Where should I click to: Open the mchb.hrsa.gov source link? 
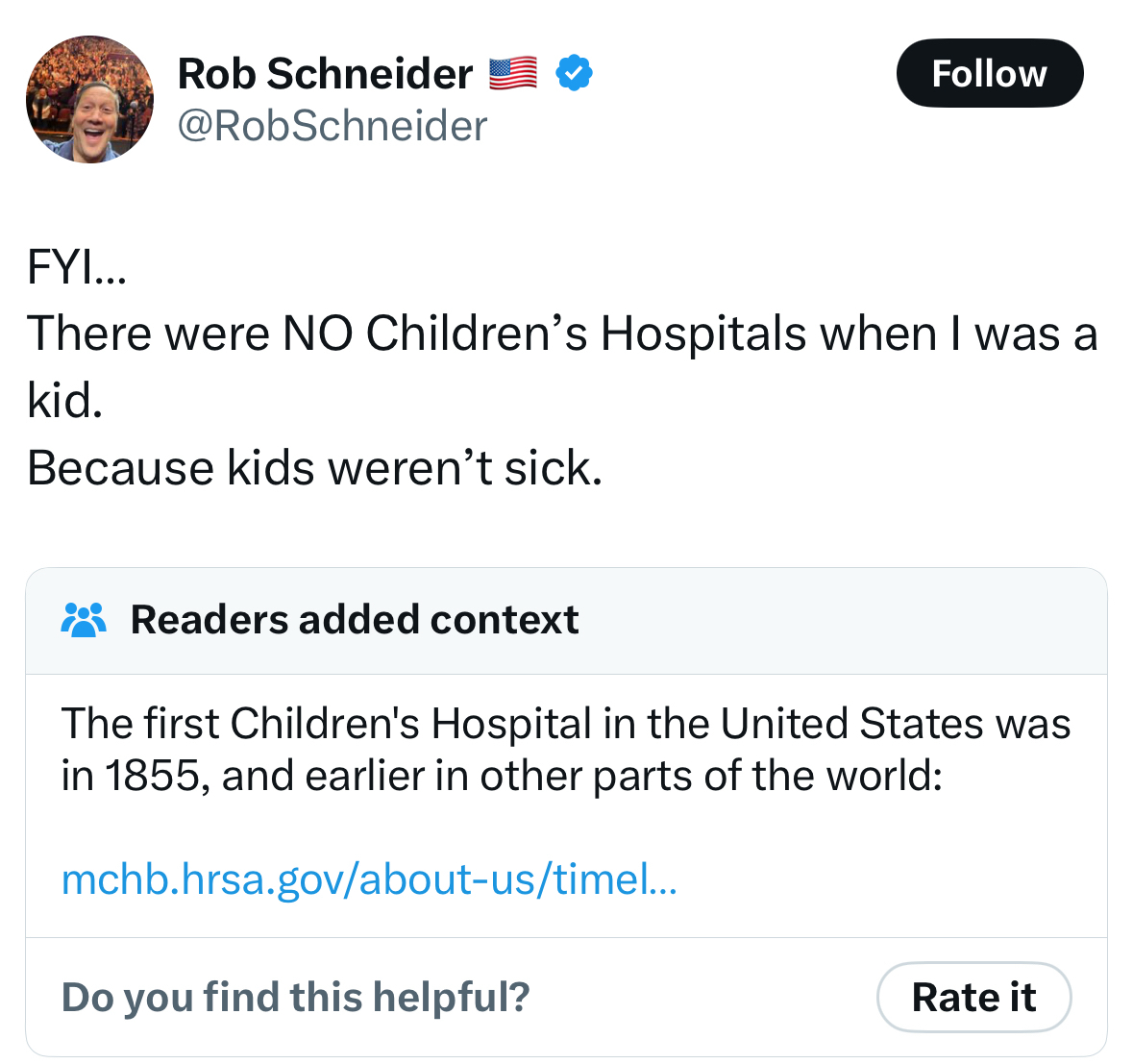coord(369,878)
